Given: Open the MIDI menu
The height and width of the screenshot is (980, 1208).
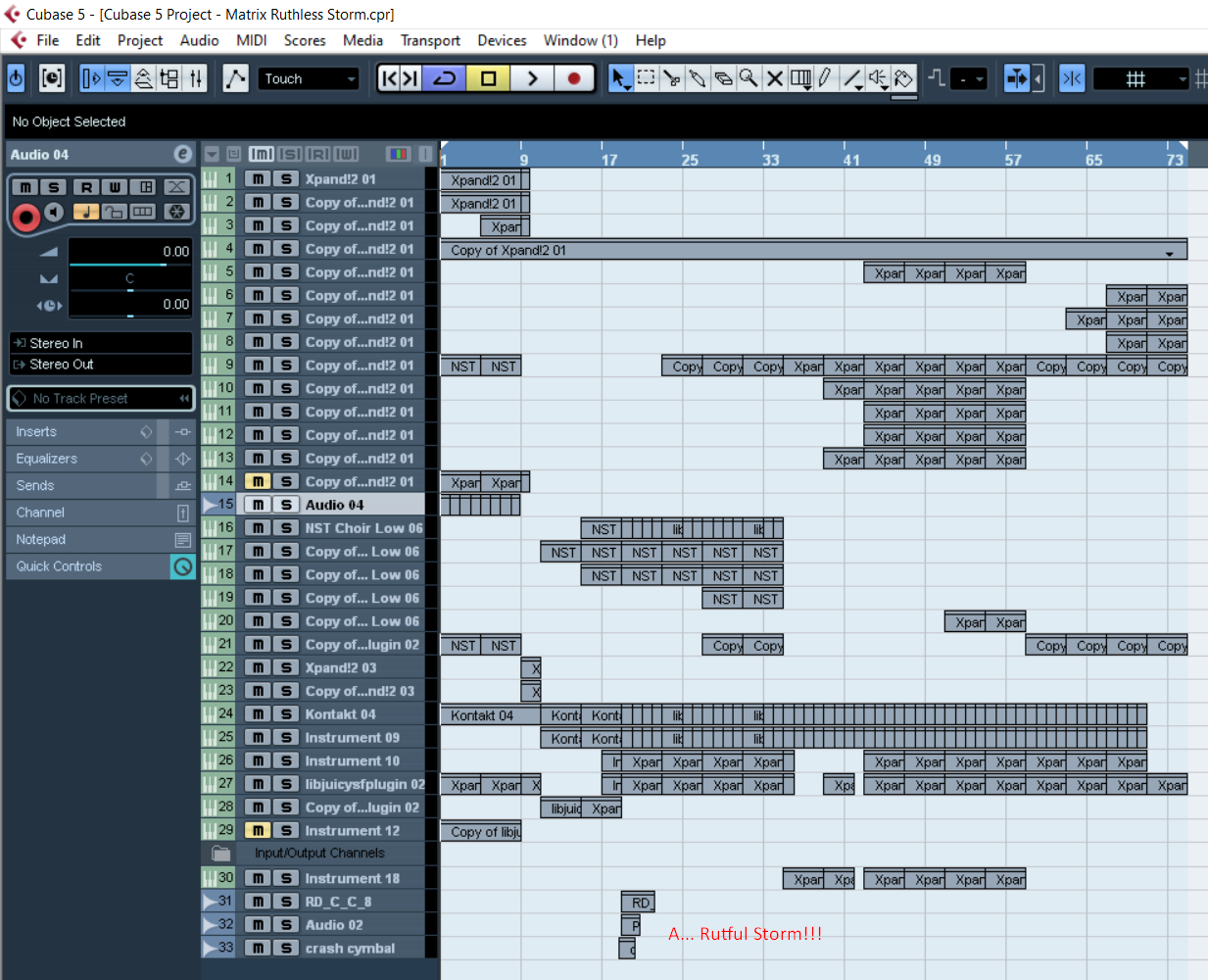Looking at the screenshot, I should pyautogui.click(x=252, y=40).
